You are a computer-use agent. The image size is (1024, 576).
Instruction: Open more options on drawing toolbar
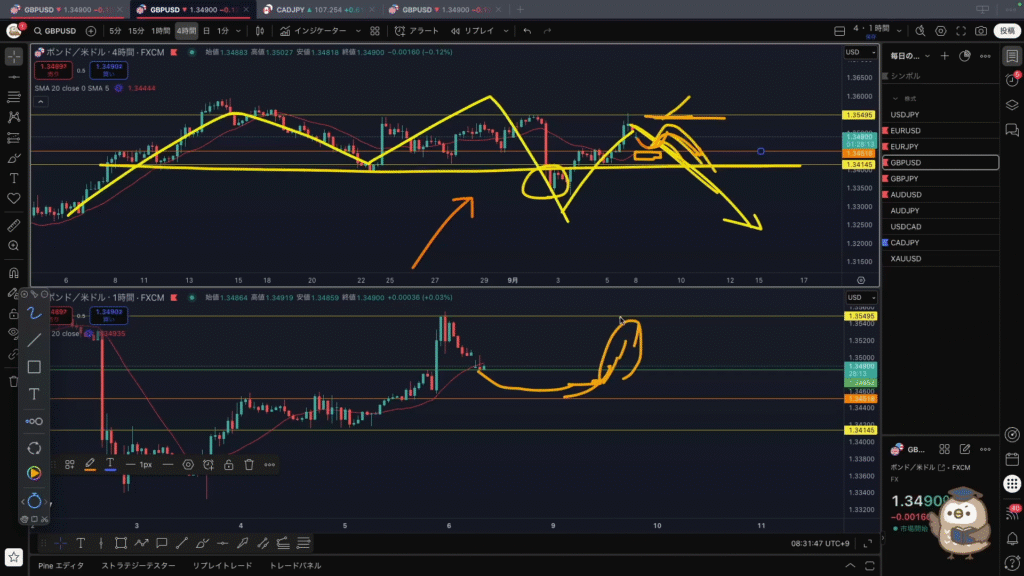[270, 465]
